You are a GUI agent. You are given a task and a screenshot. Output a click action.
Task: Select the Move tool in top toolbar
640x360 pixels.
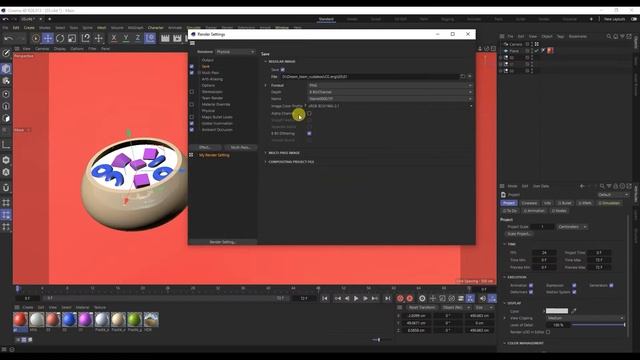coord(48,38)
